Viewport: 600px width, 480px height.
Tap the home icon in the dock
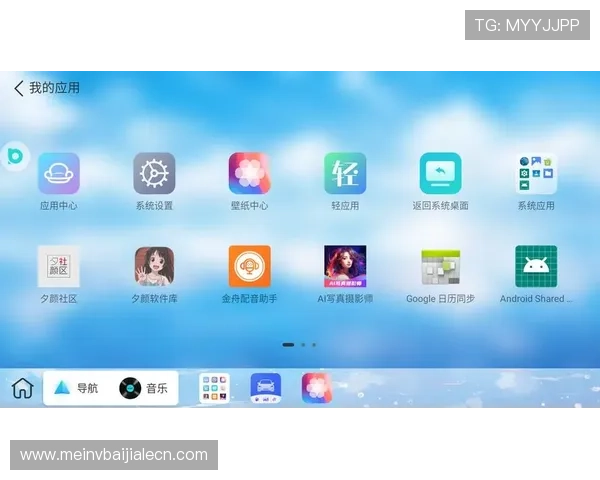23,389
